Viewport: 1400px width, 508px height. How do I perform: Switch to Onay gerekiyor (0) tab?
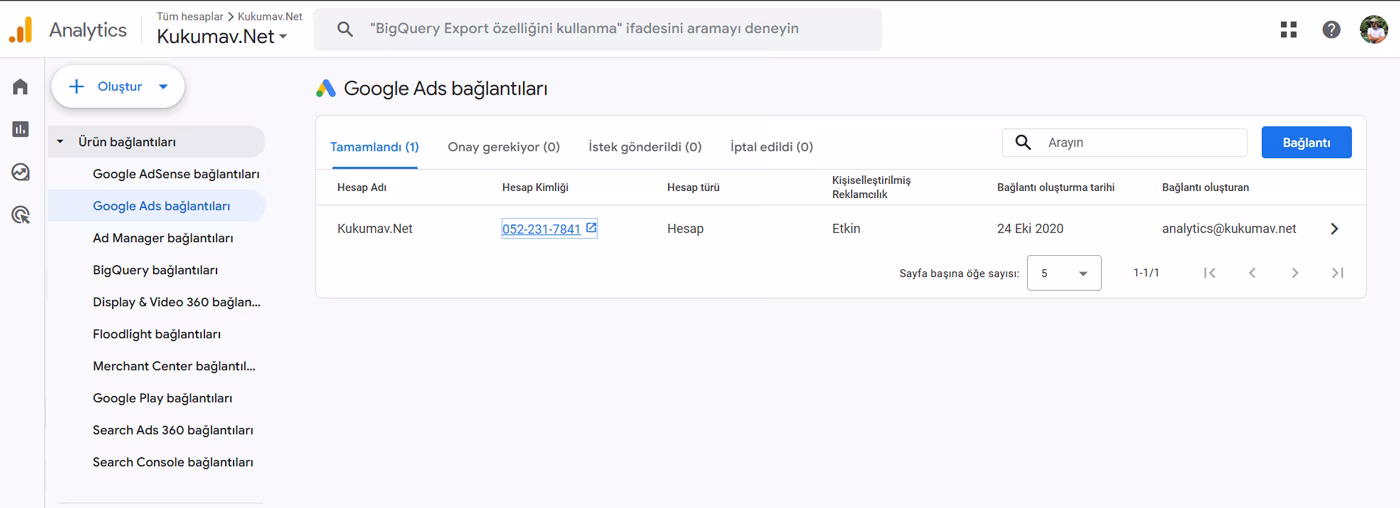click(504, 147)
